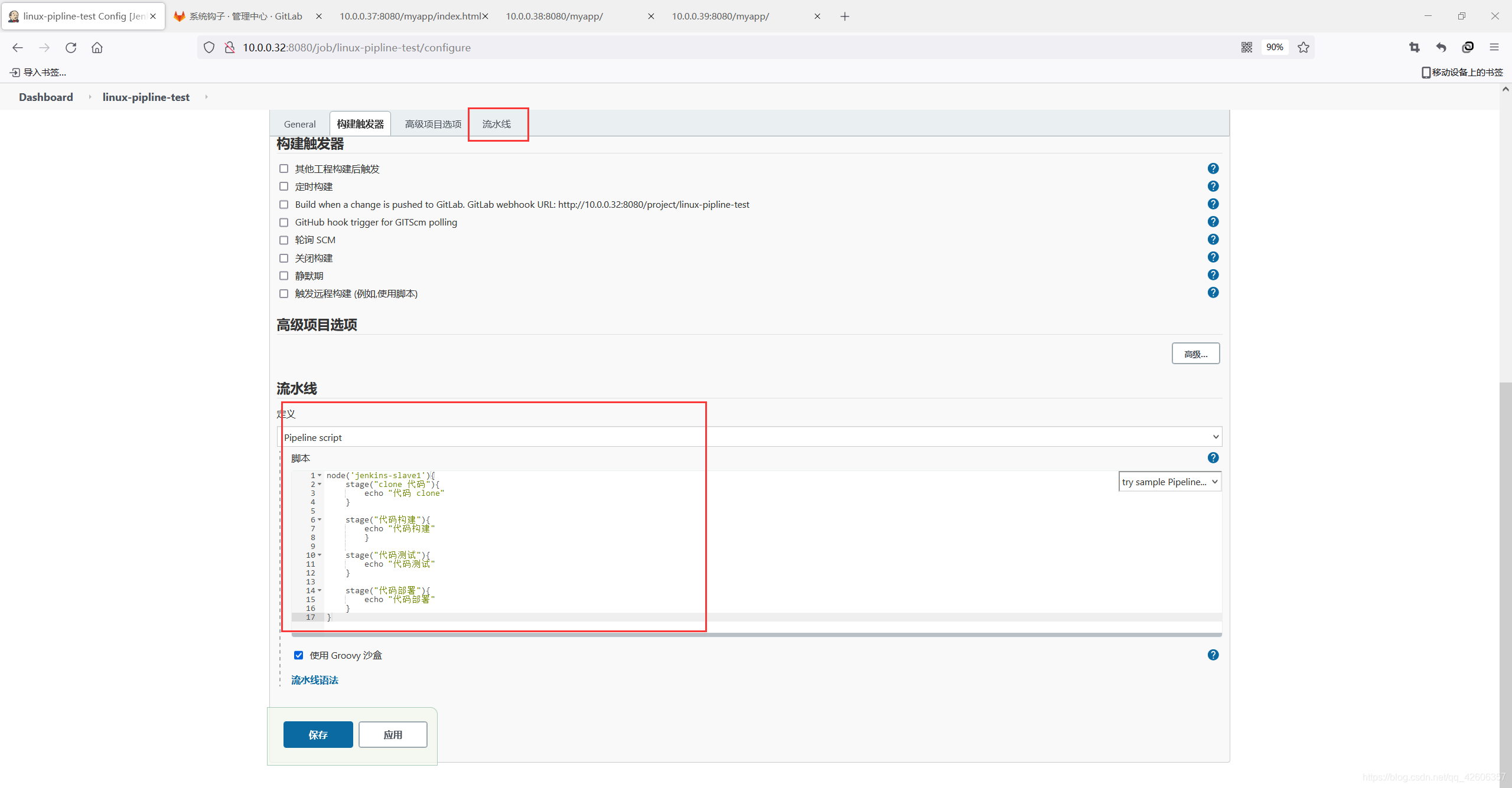Check GitHub hook trigger for GITScm polling

283,222
